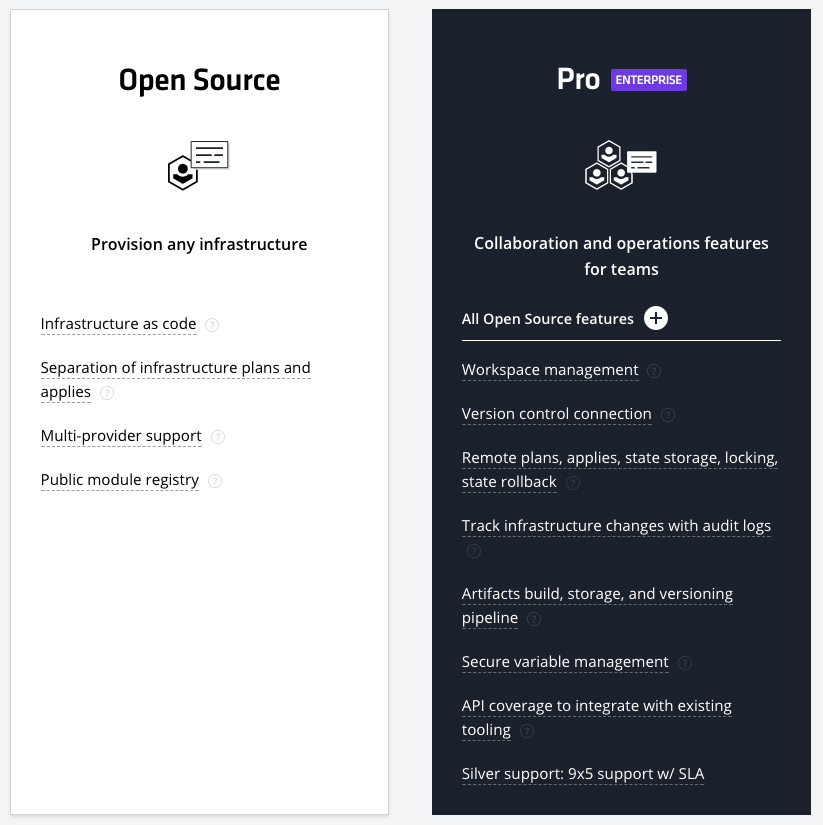
Task: Click help icon next to Multi-provider support
Action: click(x=218, y=437)
